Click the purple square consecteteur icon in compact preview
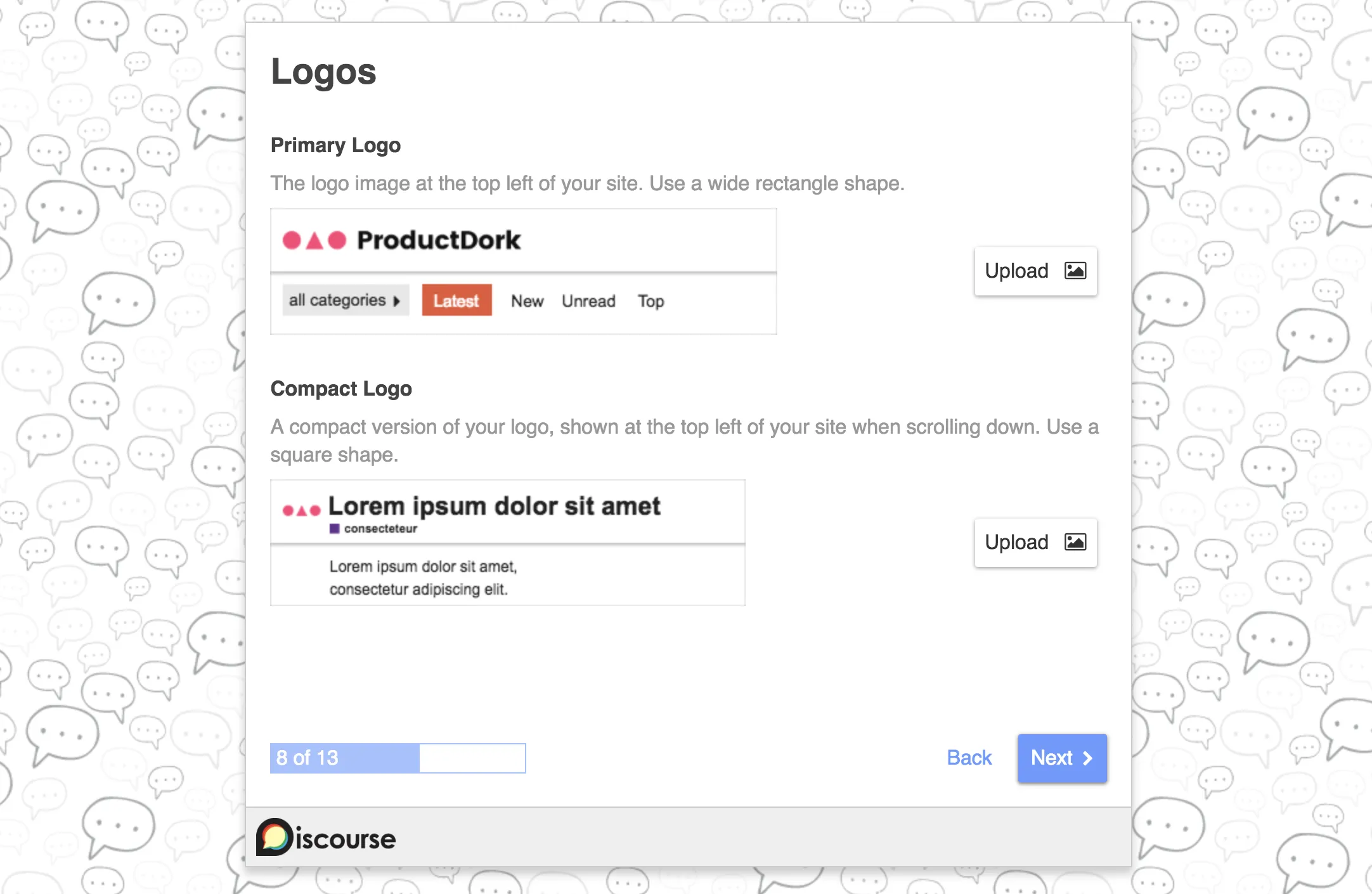The width and height of the screenshot is (1372, 894). [x=335, y=528]
